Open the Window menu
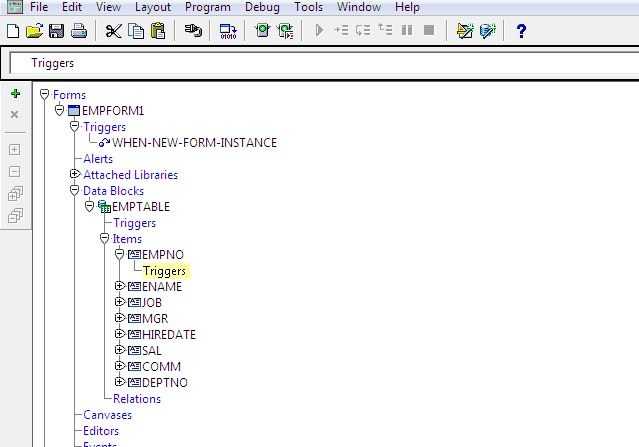The image size is (639, 447). tap(359, 7)
